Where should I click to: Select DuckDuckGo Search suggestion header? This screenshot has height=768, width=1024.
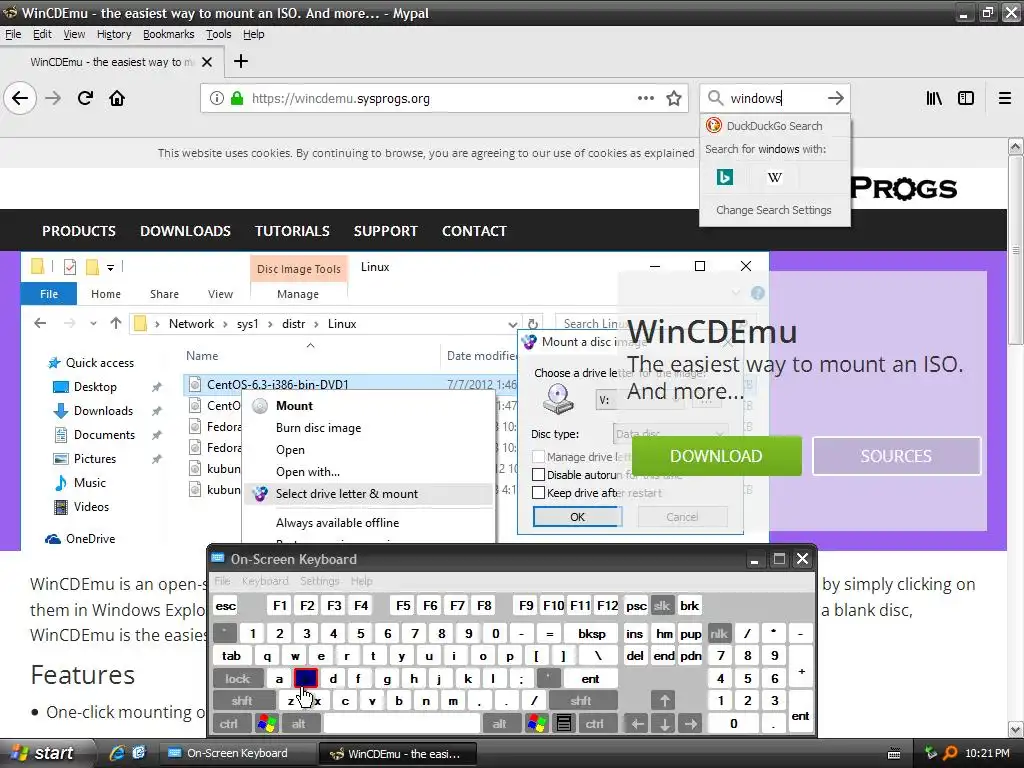tap(775, 125)
